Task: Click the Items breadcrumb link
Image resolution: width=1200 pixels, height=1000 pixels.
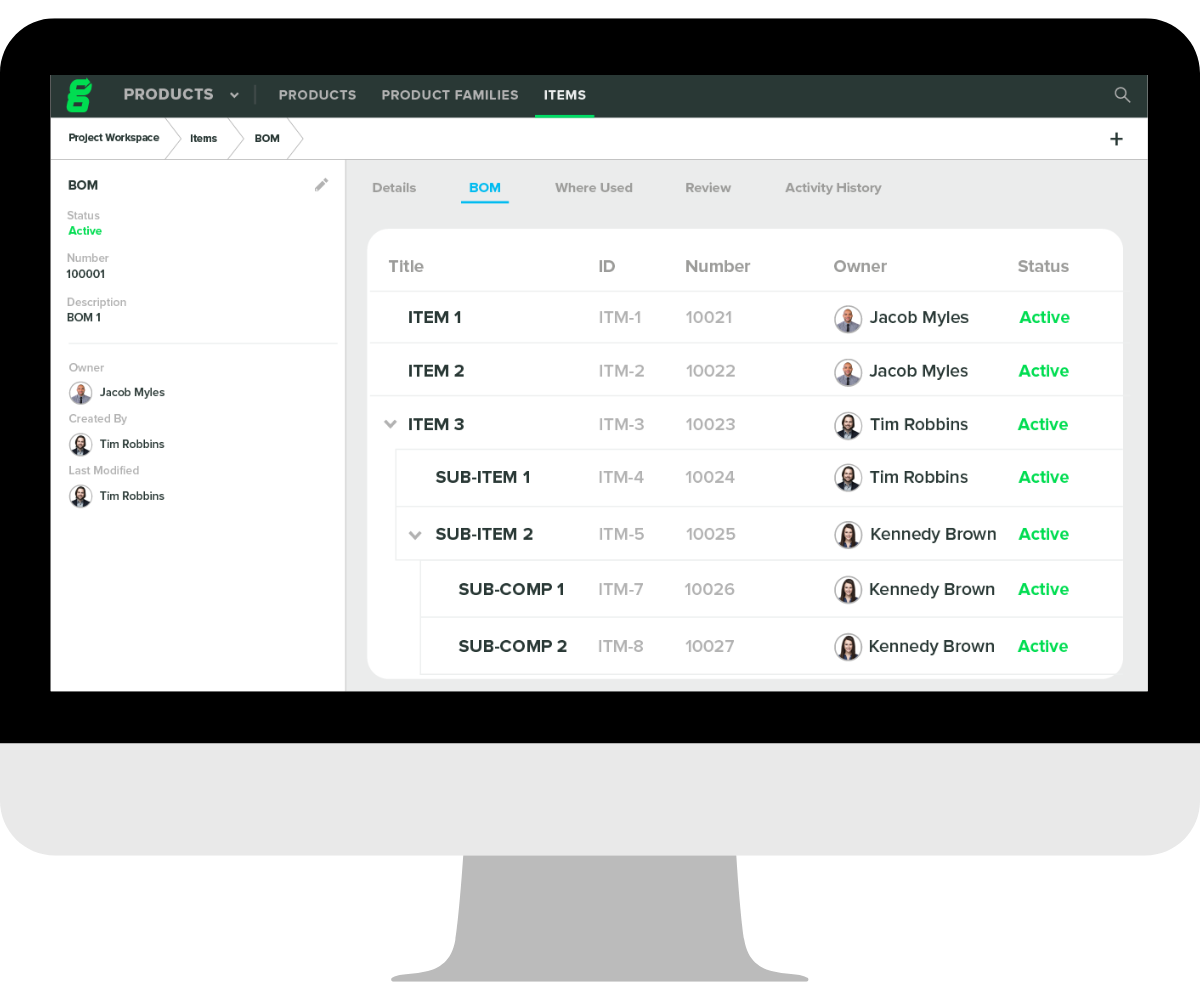Action: (203, 138)
